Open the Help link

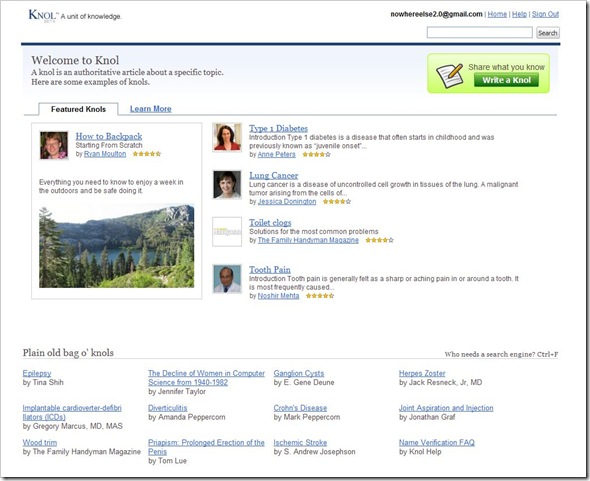(x=519, y=14)
